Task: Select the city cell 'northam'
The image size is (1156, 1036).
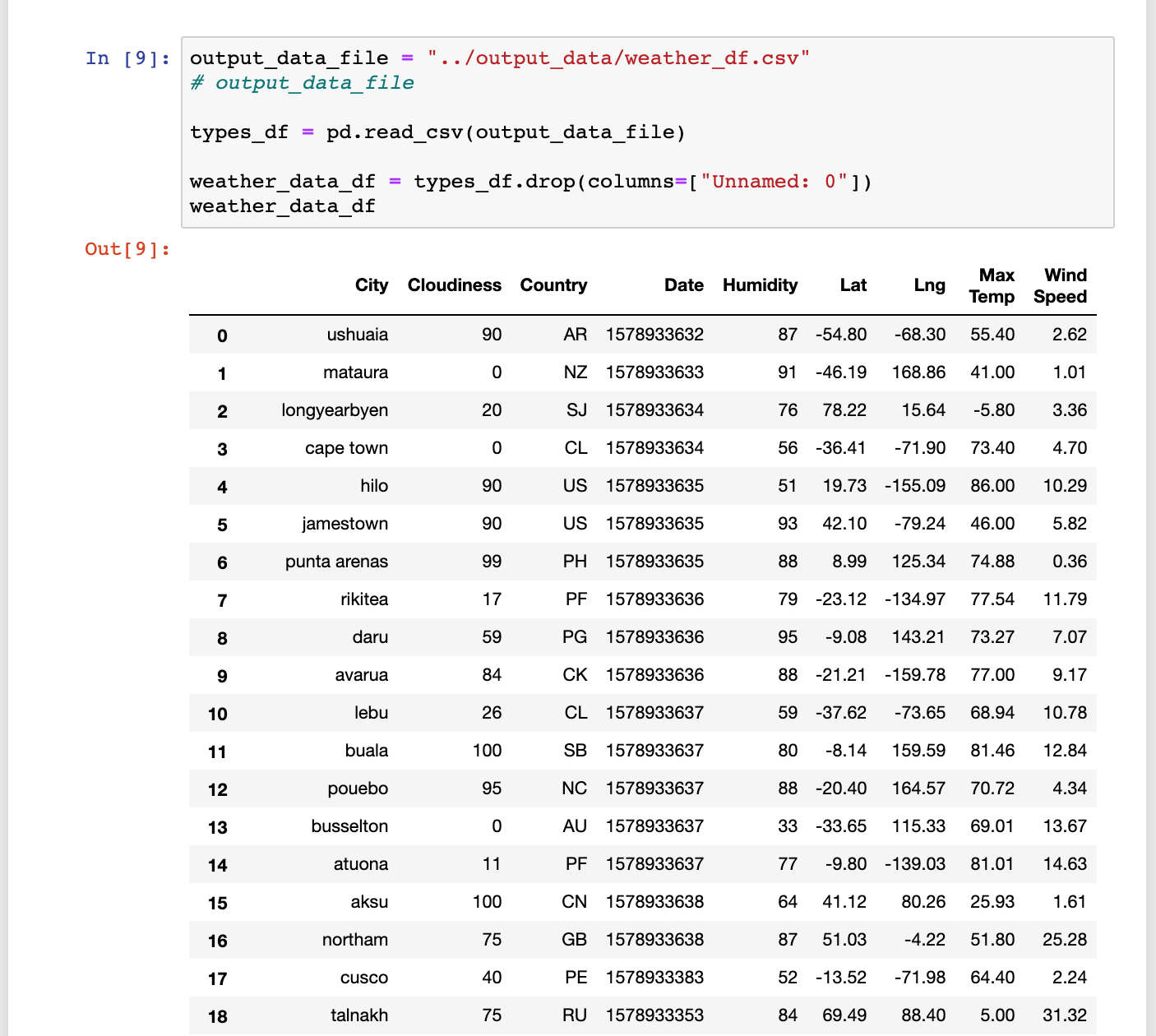Action: (355, 940)
